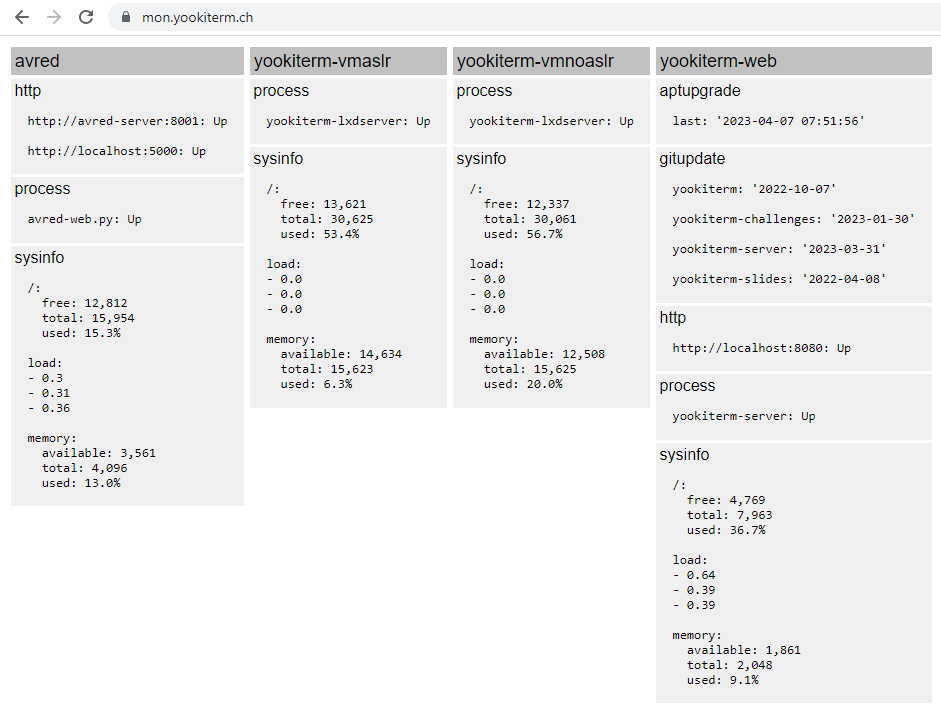Image resolution: width=941 pixels, height=715 pixels.
Task: Click vmaslr memory total 15,623
Action: (327, 369)
